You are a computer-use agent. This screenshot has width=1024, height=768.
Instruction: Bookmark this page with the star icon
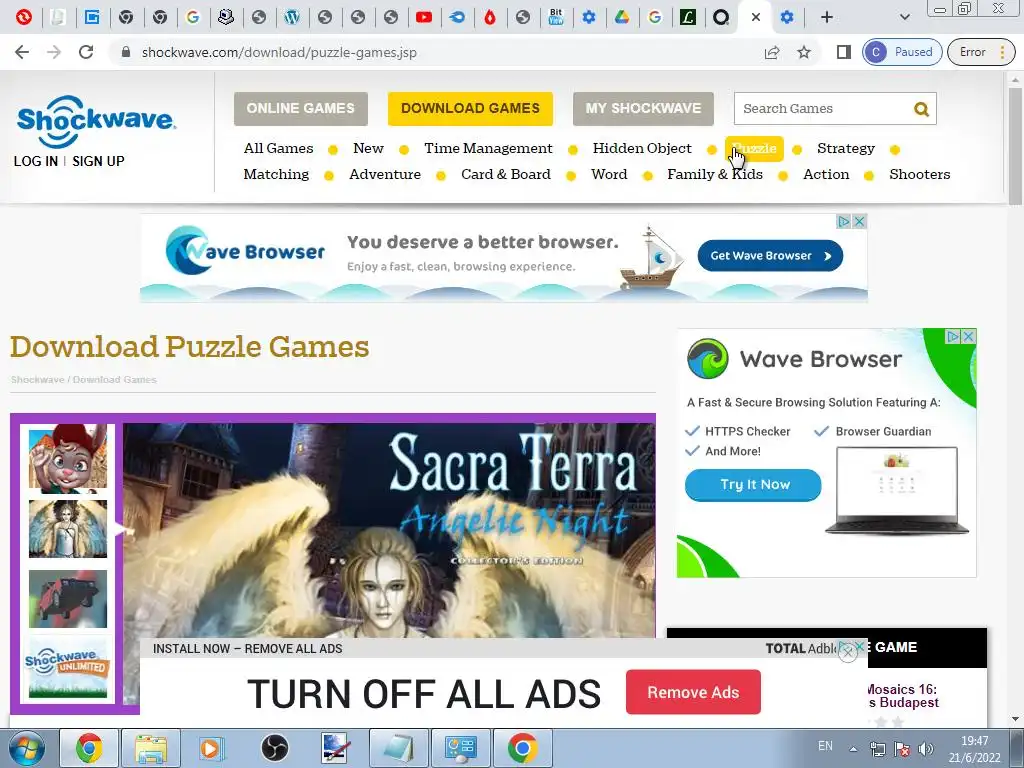(804, 52)
